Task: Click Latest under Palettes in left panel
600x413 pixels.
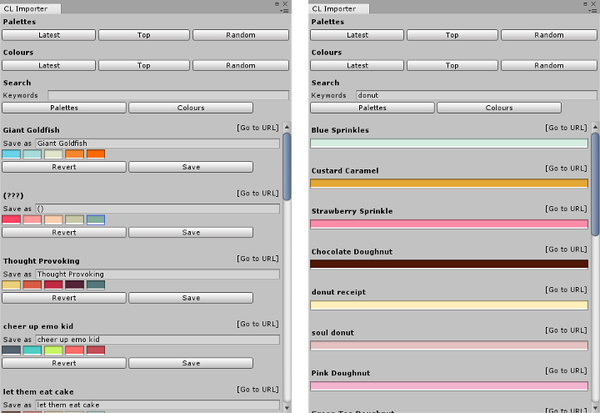Action: [x=49, y=35]
